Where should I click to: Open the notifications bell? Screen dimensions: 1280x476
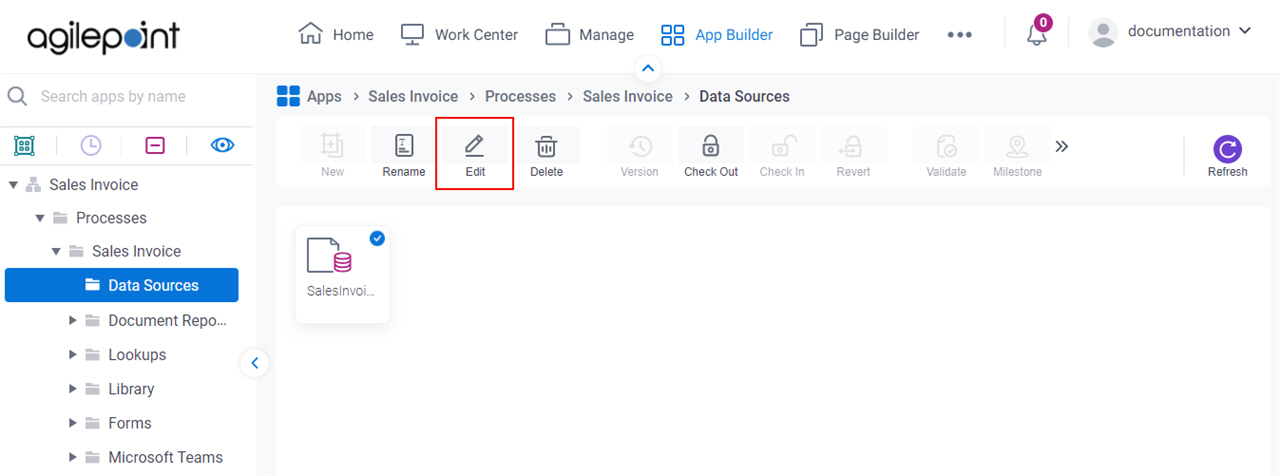coord(1037,34)
